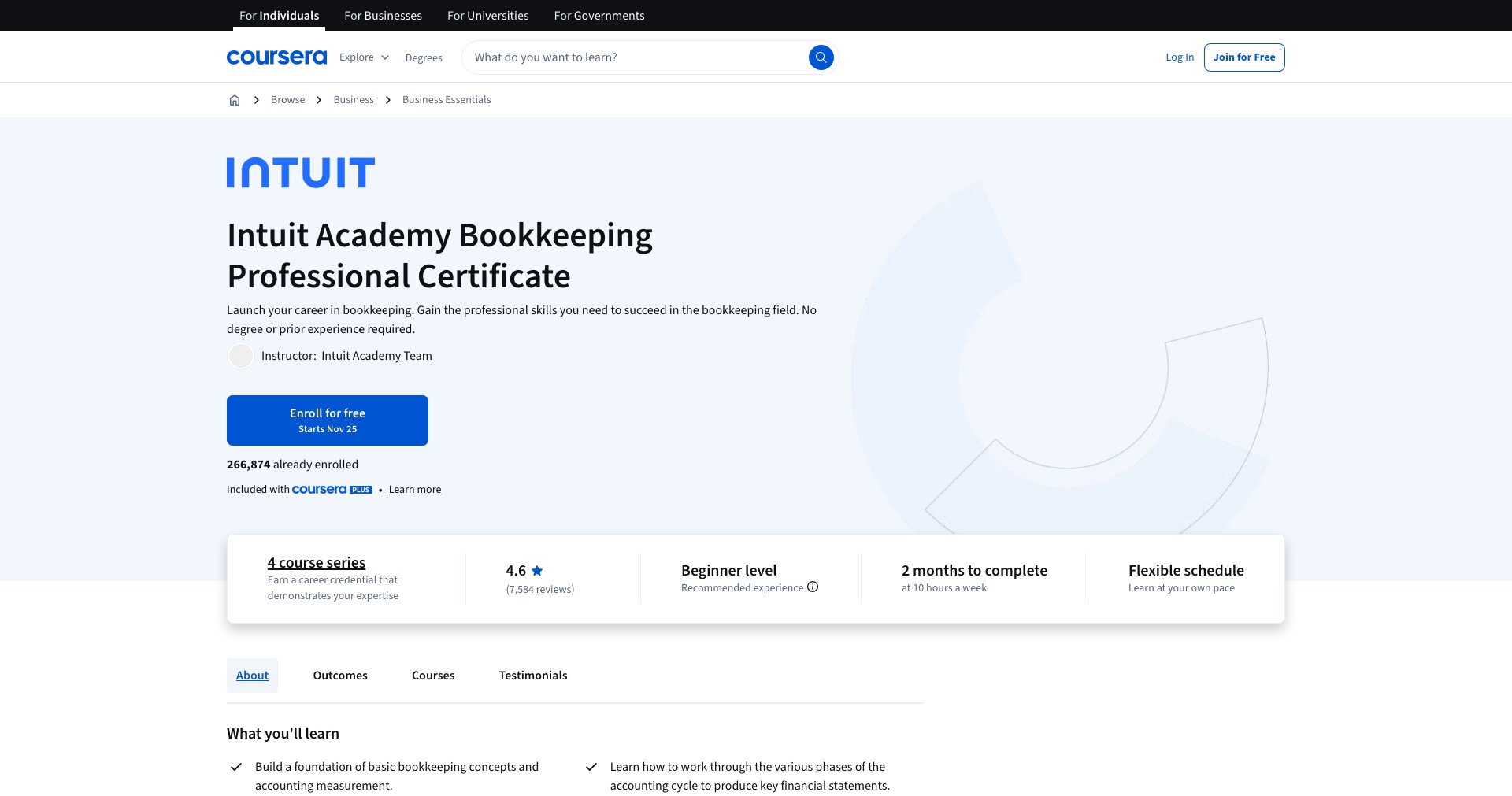Switch to For Universities tab
The width and height of the screenshot is (1512, 796).
click(x=487, y=16)
